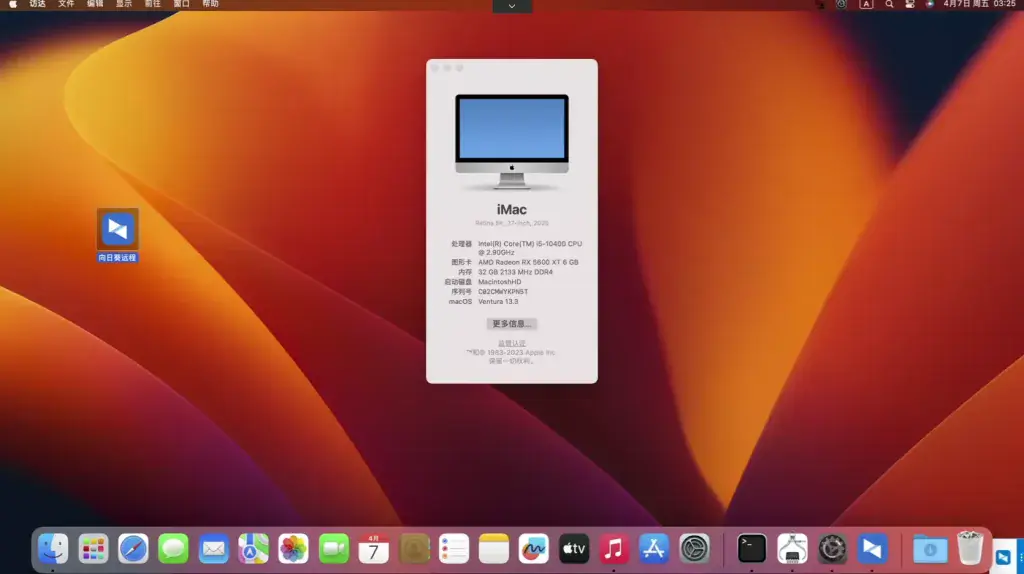Open the 前往 menu
The width and height of the screenshot is (1024, 574).
152,4
